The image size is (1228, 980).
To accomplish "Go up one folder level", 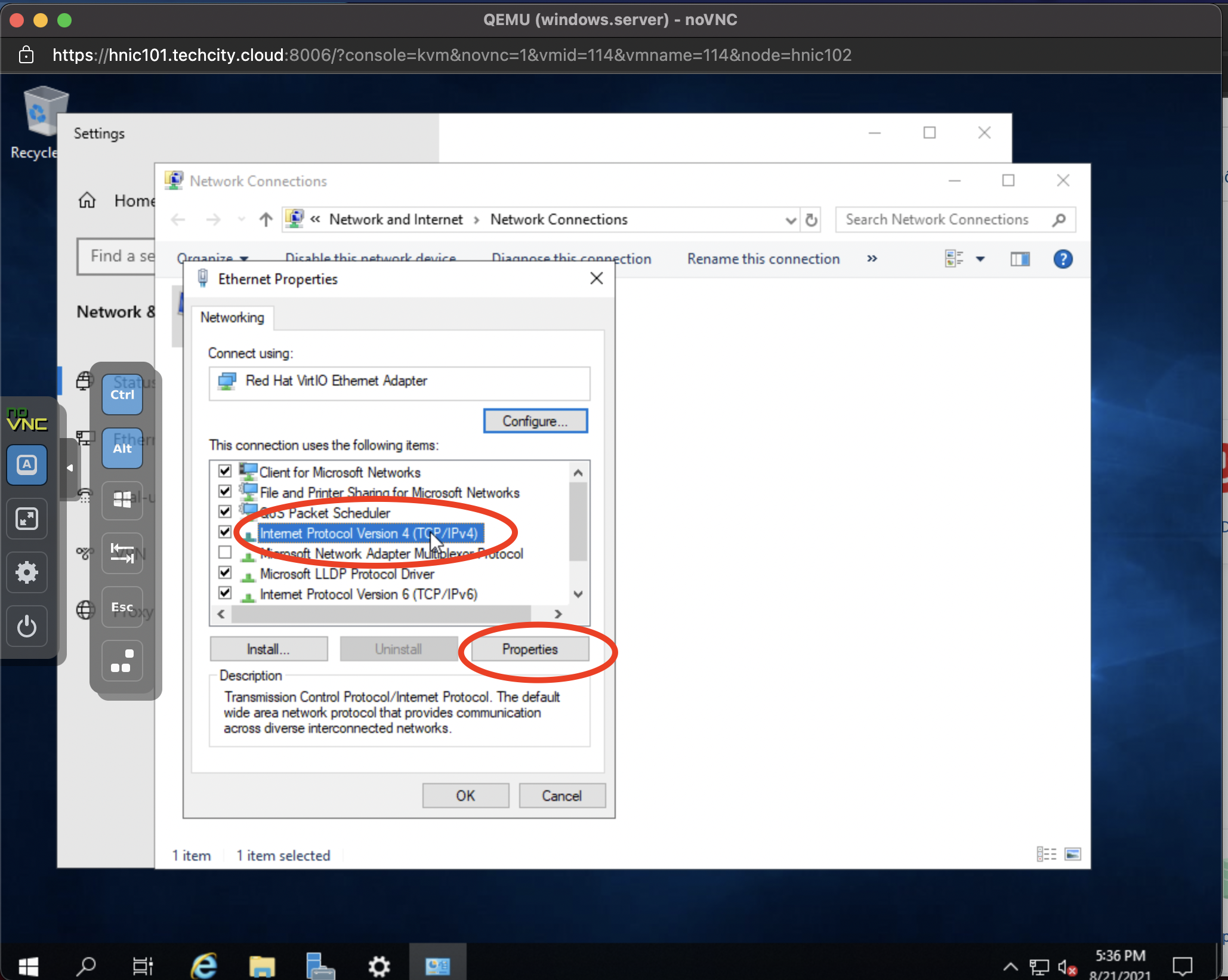I will (x=266, y=220).
